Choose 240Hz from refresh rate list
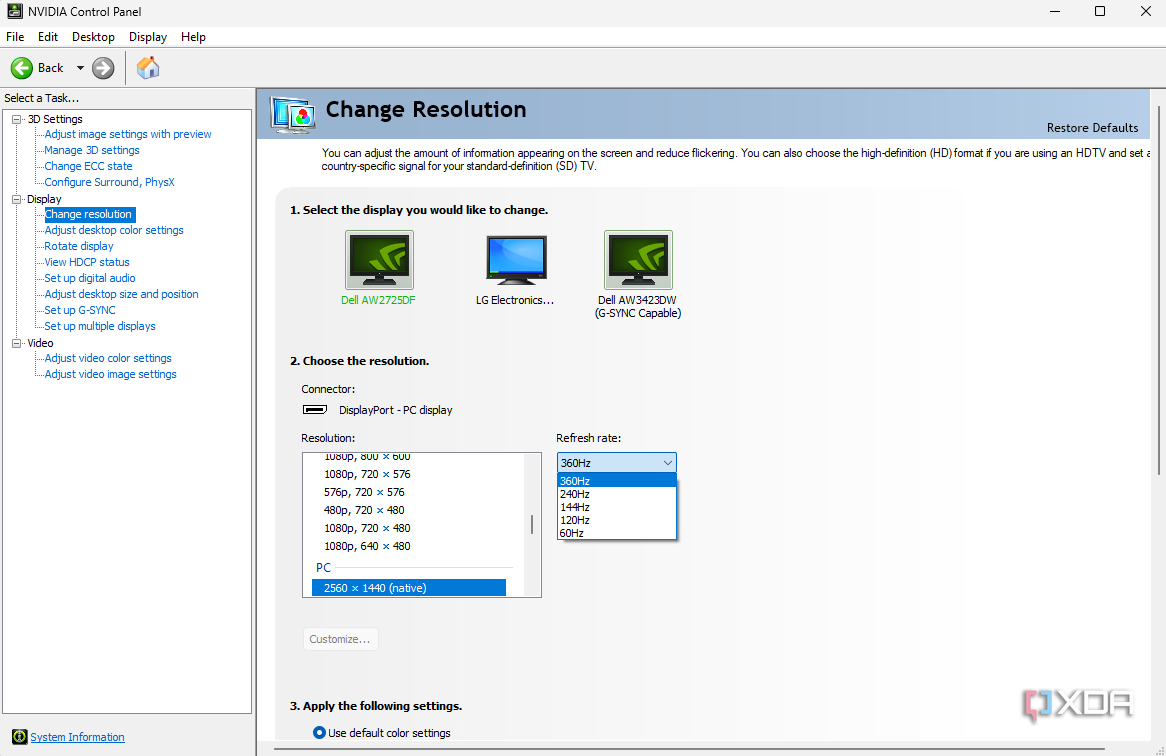 point(576,494)
